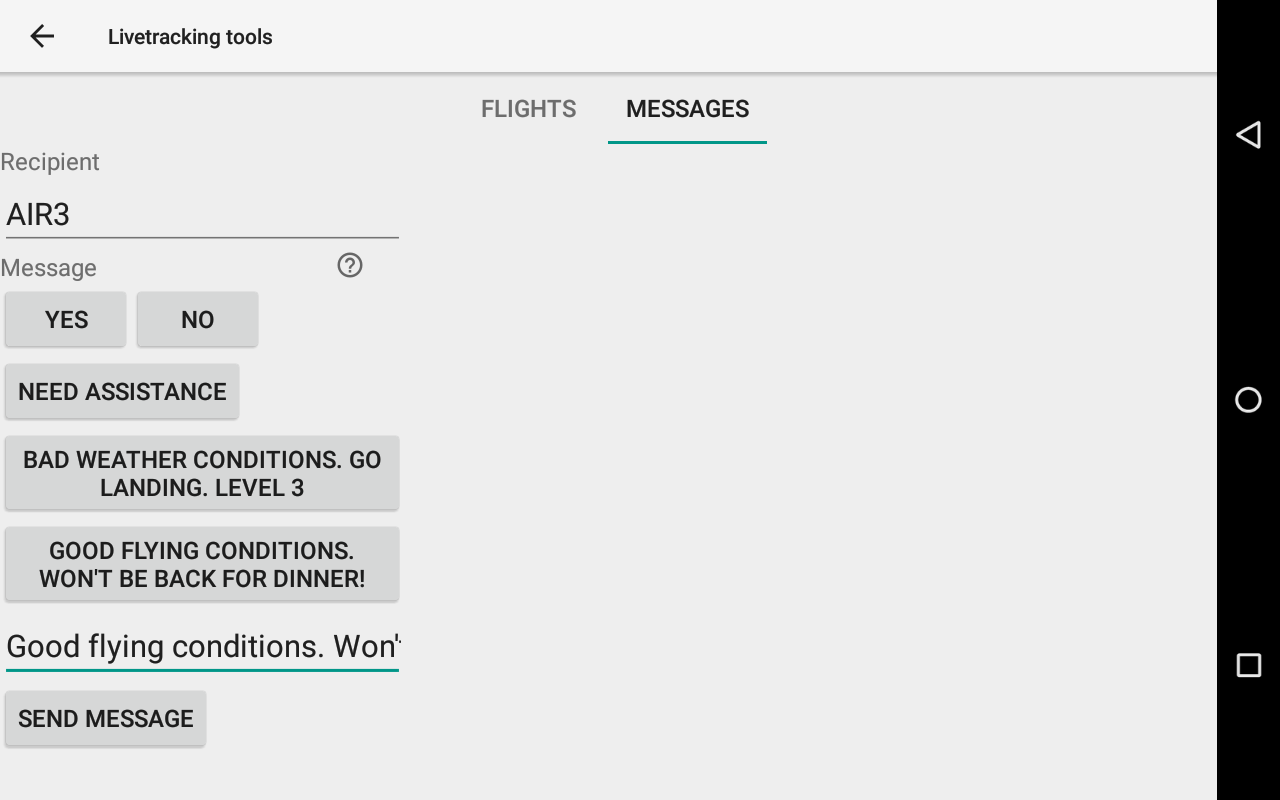
Task: Click the Message label
Action: 49,268
